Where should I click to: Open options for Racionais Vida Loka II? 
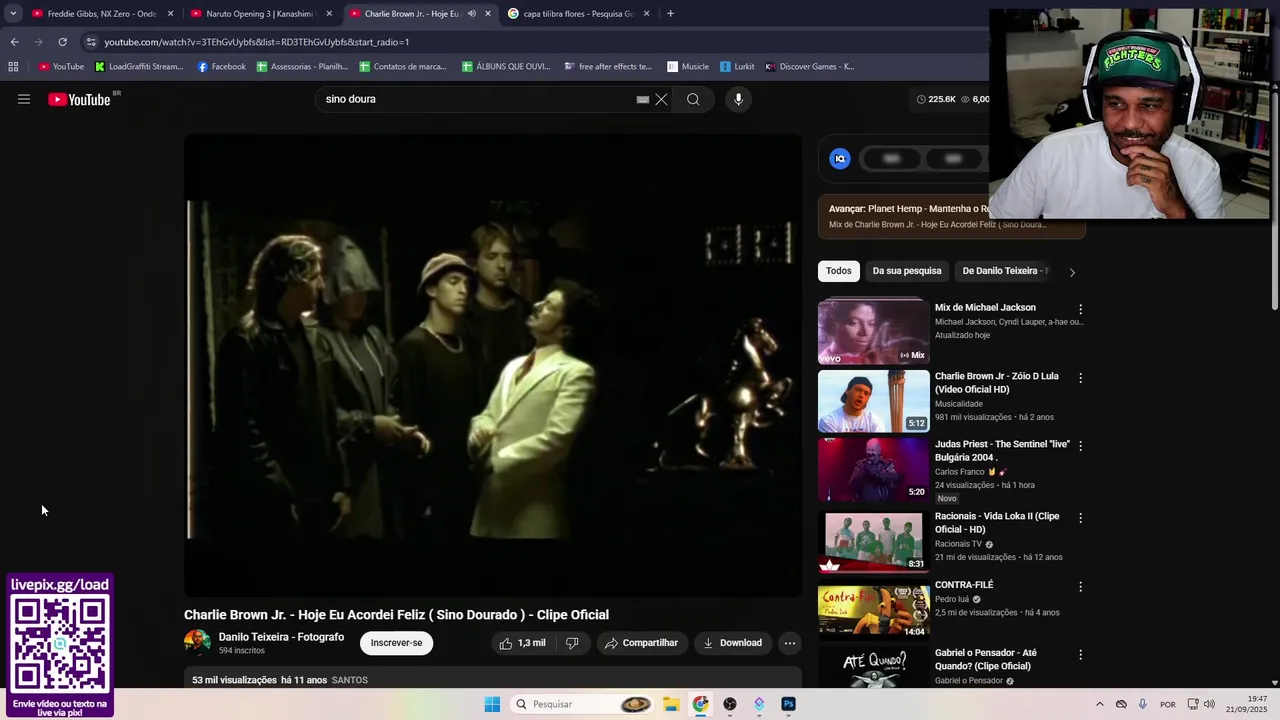[1080, 518]
